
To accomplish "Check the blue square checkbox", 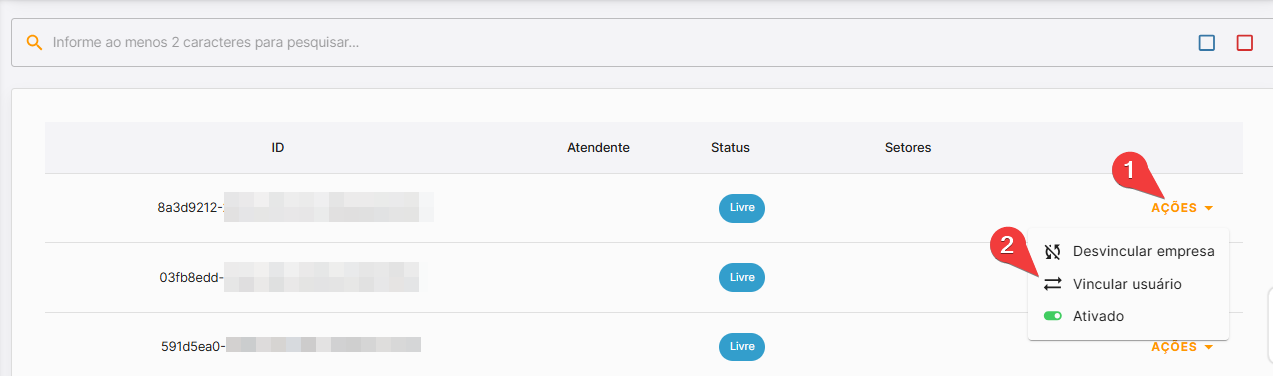I will (1207, 43).
